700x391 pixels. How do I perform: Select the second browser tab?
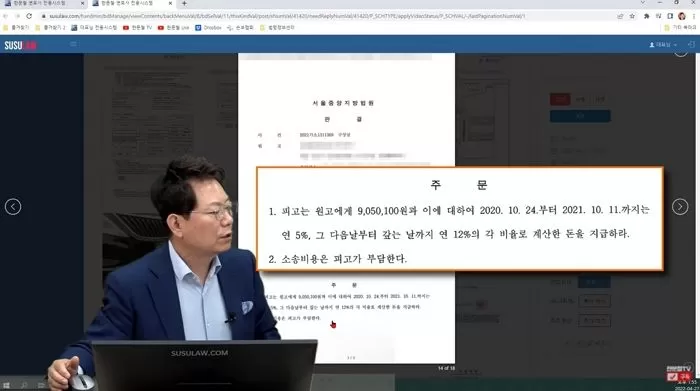click(132, 4)
